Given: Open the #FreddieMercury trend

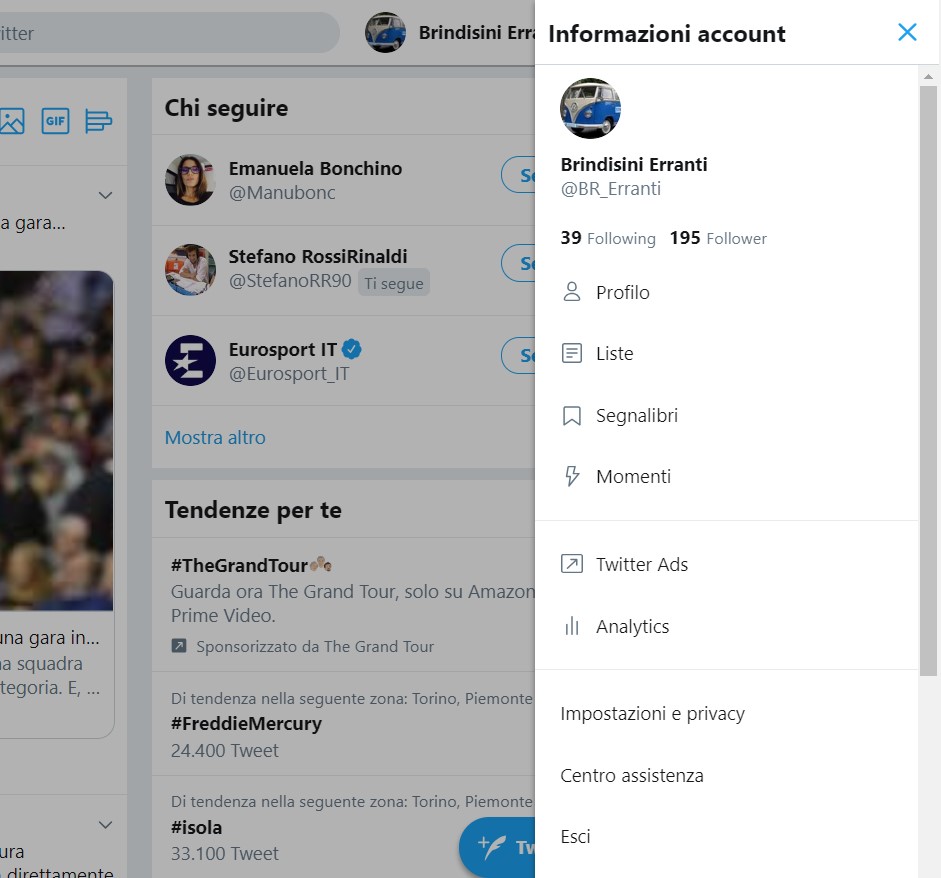Looking at the screenshot, I should tap(246, 723).
